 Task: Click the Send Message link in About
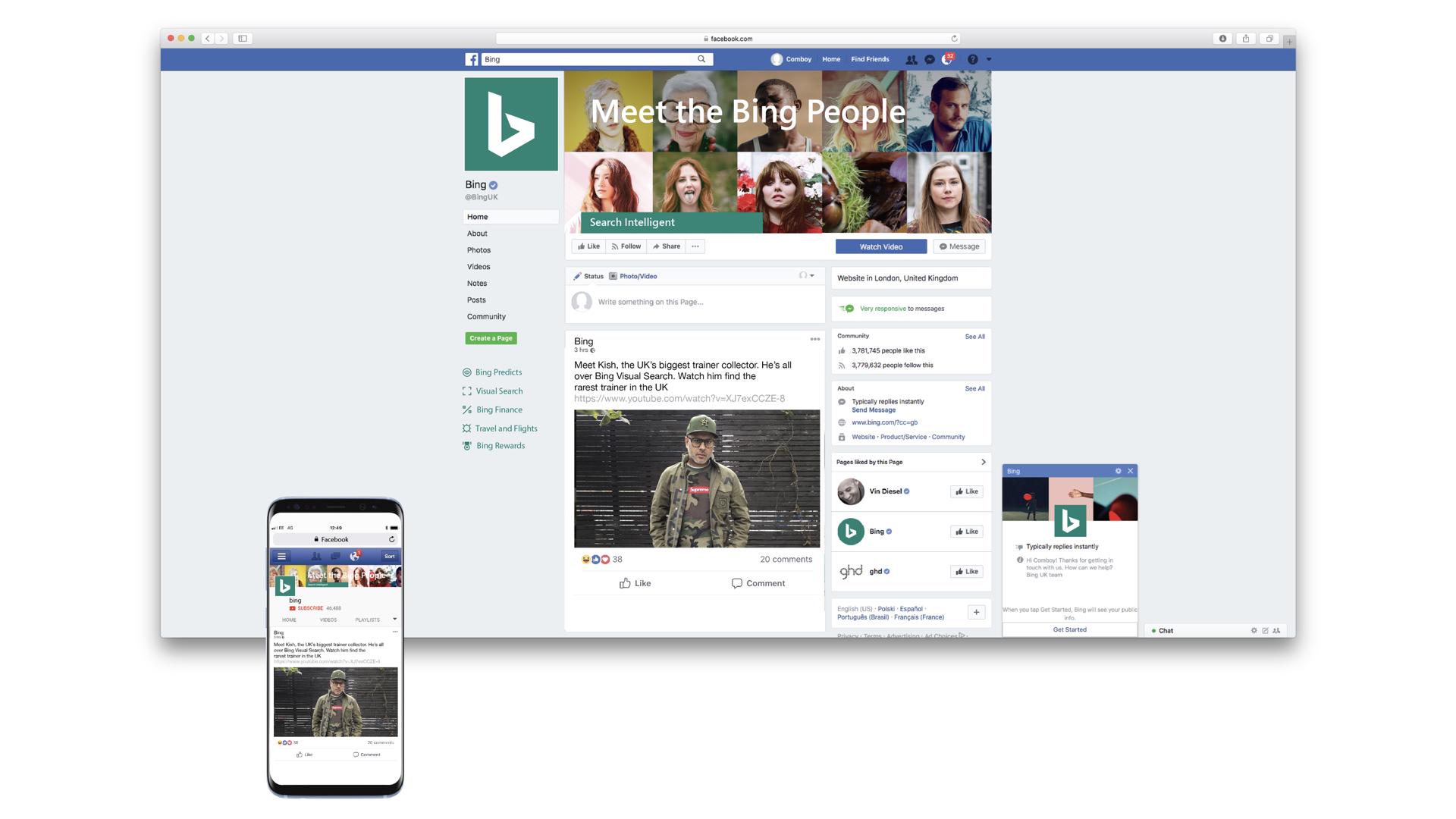click(874, 410)
